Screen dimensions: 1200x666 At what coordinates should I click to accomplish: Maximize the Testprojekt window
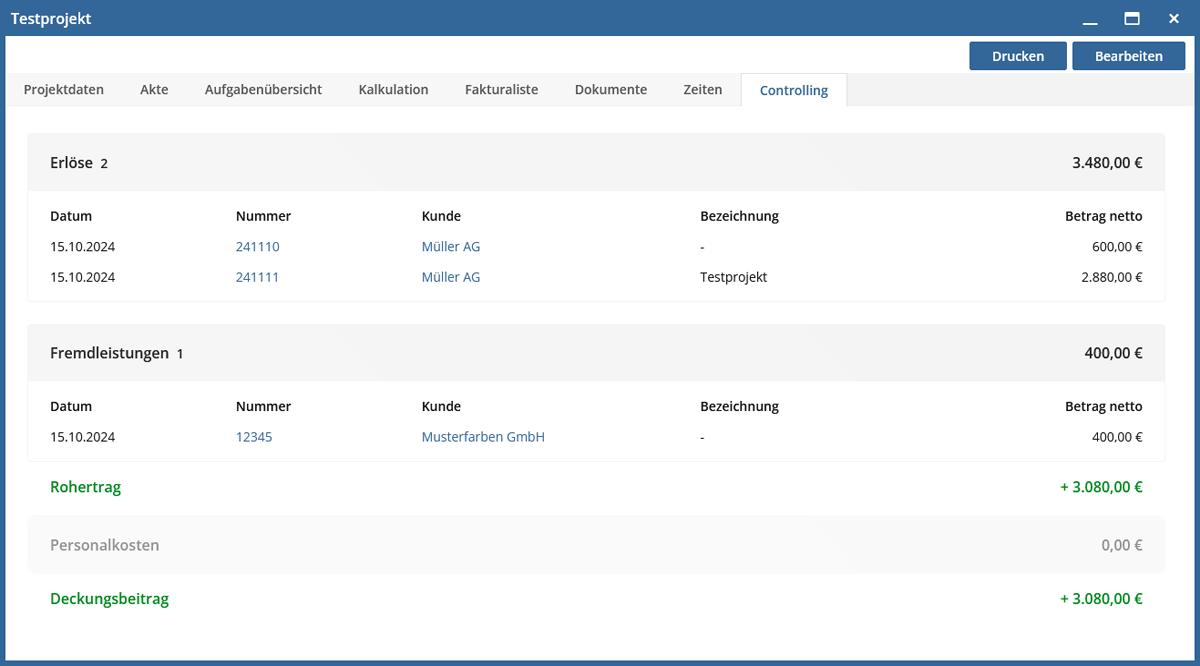click(x=1132, y=18)
